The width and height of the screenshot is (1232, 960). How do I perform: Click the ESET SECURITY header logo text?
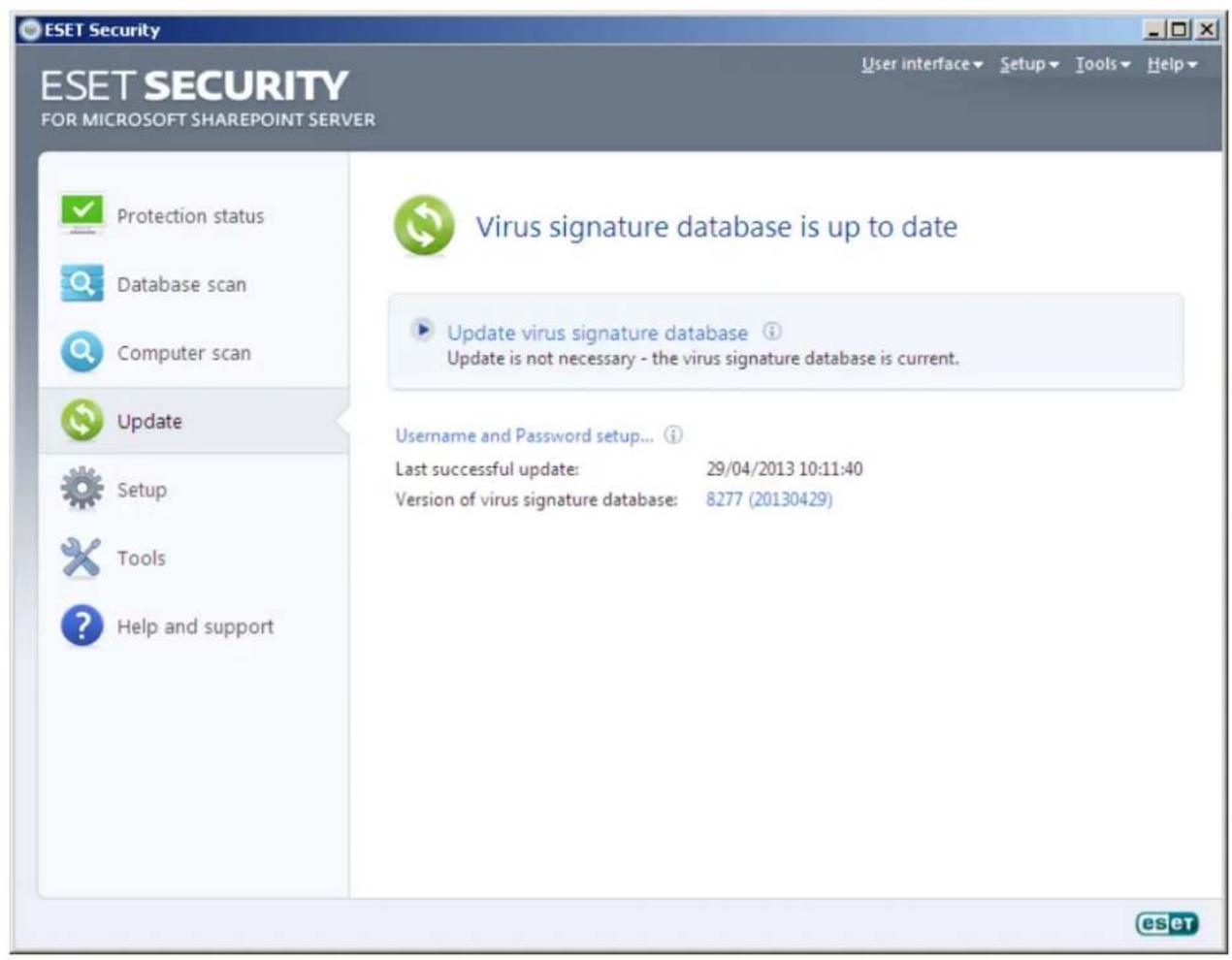point(194,85)
